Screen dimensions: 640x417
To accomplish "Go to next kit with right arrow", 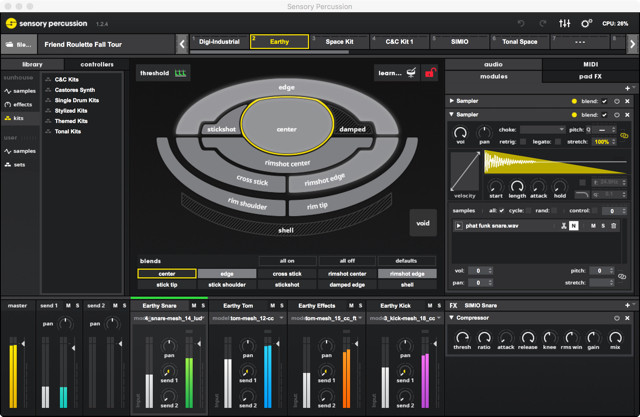I will pyautogui.click(x=632, y=44).
